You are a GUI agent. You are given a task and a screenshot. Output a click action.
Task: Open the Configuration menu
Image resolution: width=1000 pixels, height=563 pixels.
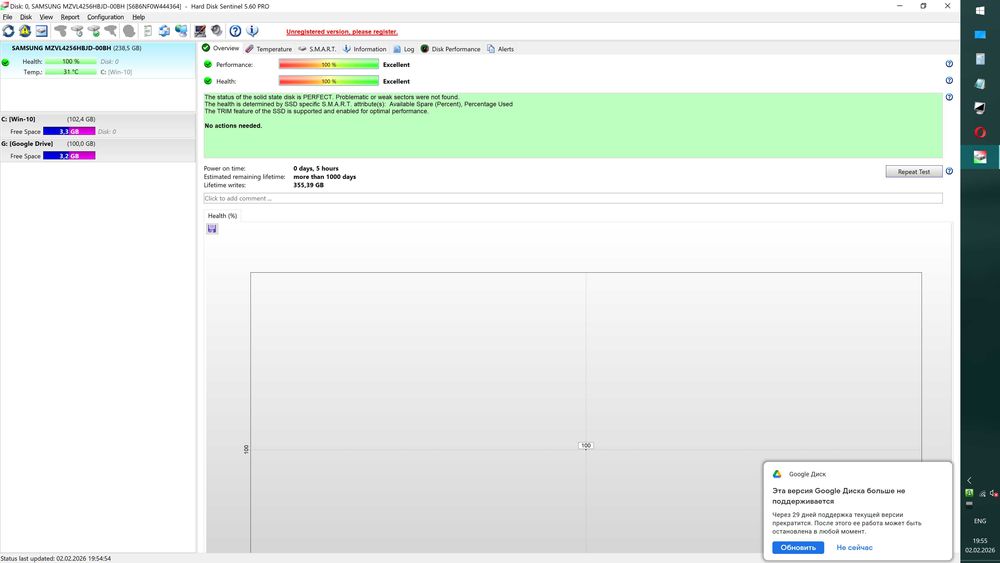105,17
